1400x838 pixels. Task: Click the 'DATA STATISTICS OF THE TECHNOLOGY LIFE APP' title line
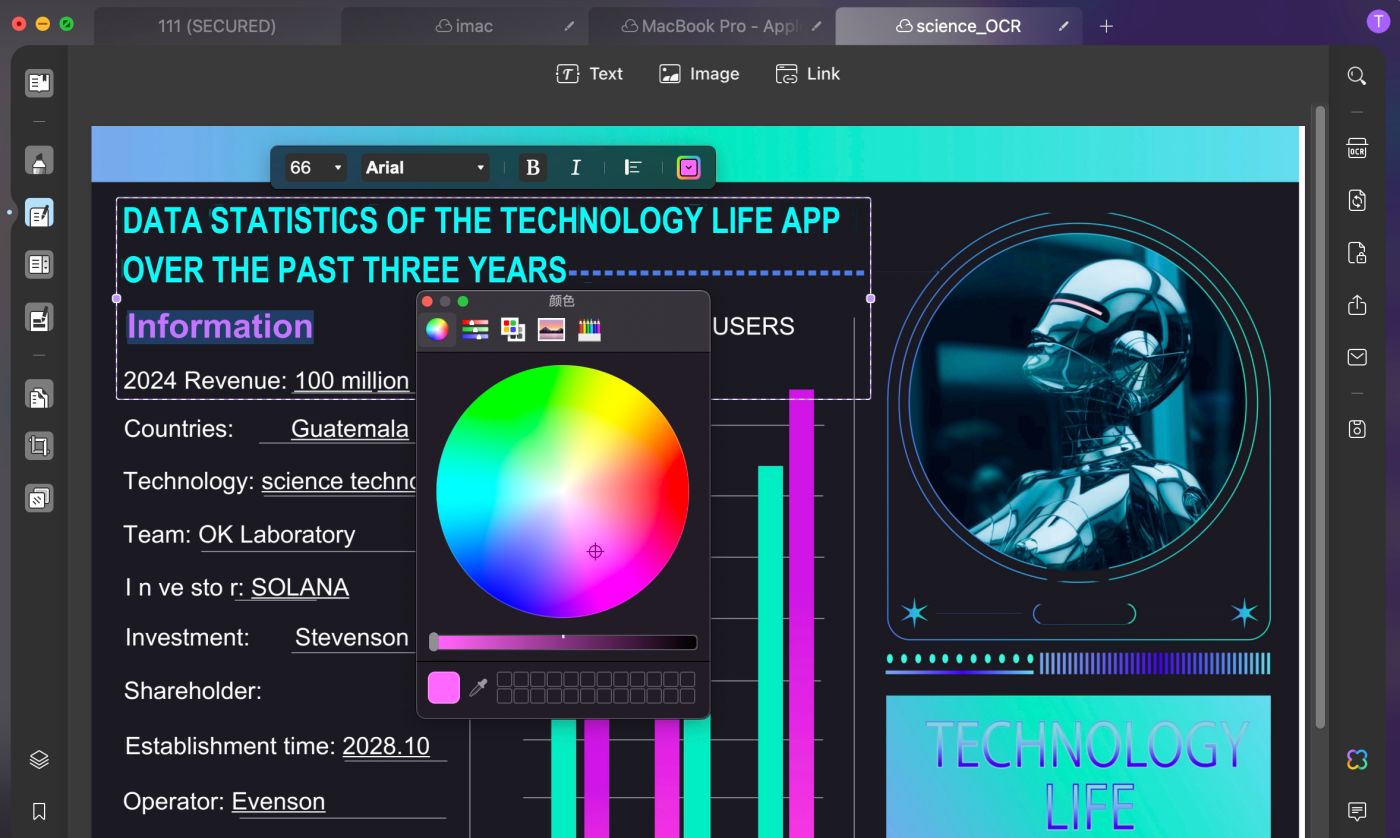point(481,220)
